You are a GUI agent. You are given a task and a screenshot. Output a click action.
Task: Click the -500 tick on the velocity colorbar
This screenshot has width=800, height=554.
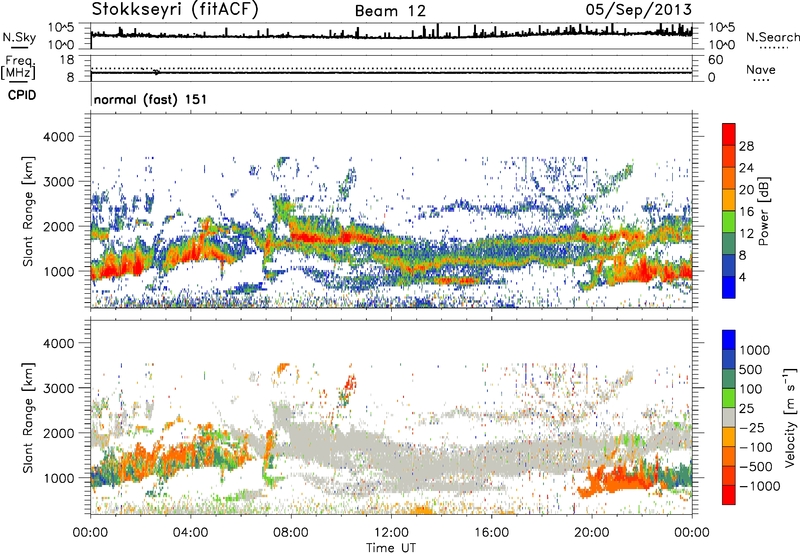pos(757,466)
